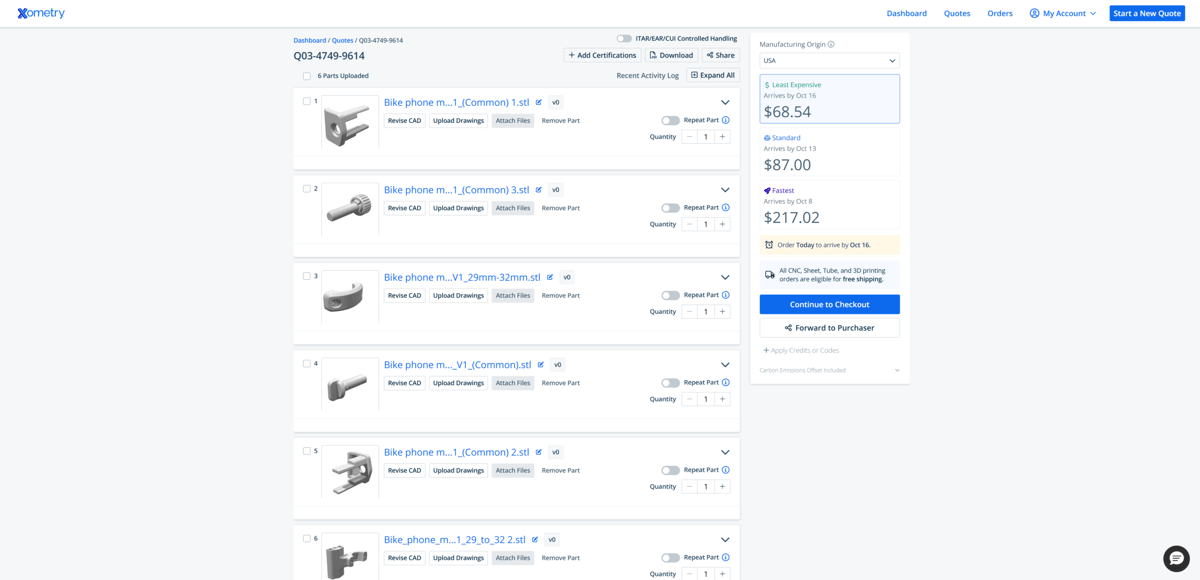
Task: Select the Fastest $217.02 shipping option
Action: [829, 204]
